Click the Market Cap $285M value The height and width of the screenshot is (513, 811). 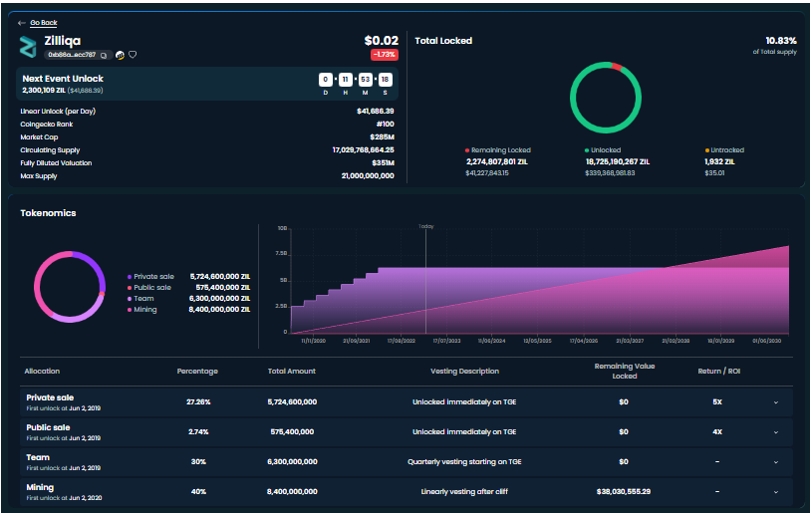point(382,137)
